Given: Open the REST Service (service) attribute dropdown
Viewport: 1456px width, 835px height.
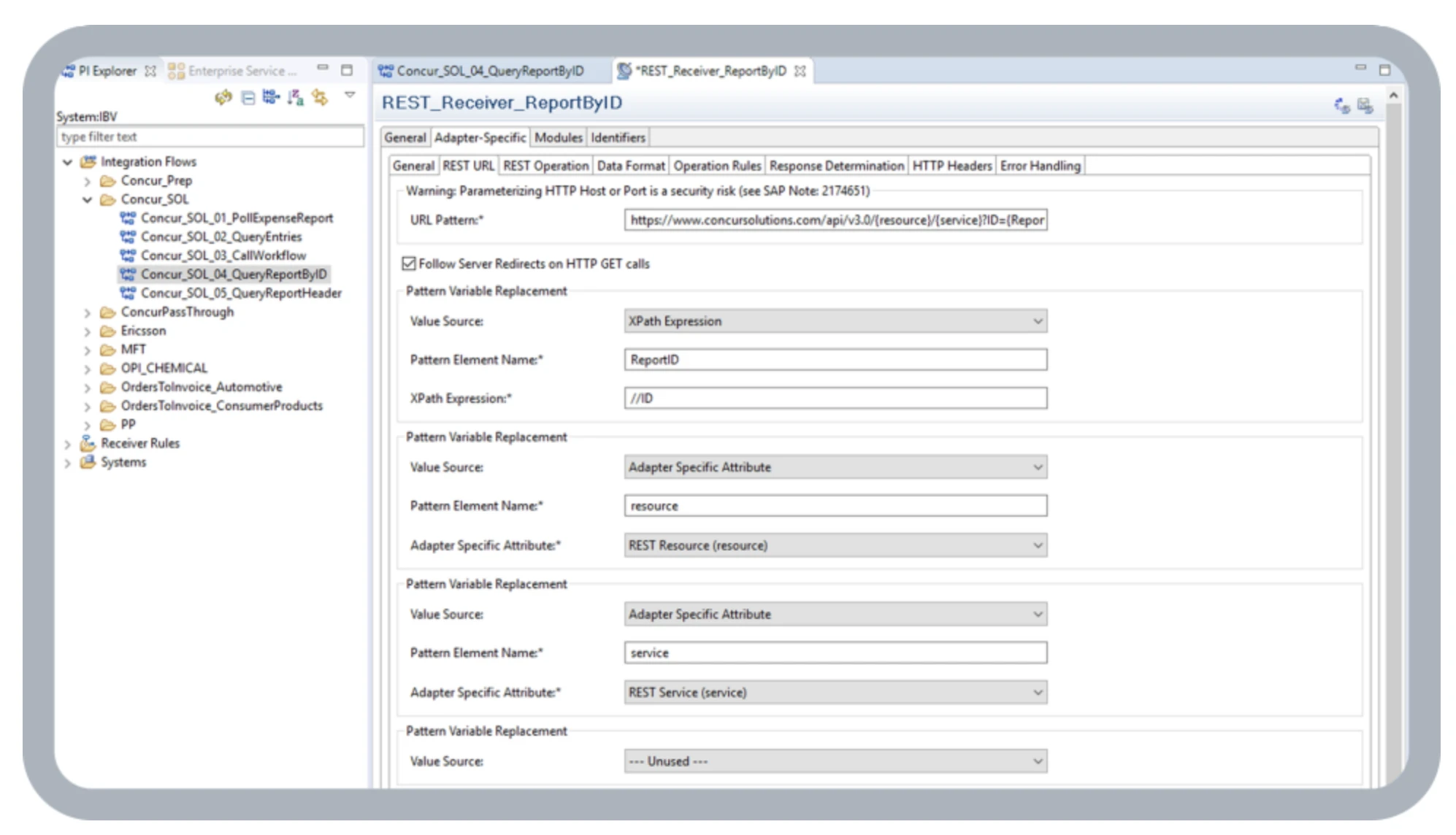Looking at the screenshot, I should [x=835, y=692].
